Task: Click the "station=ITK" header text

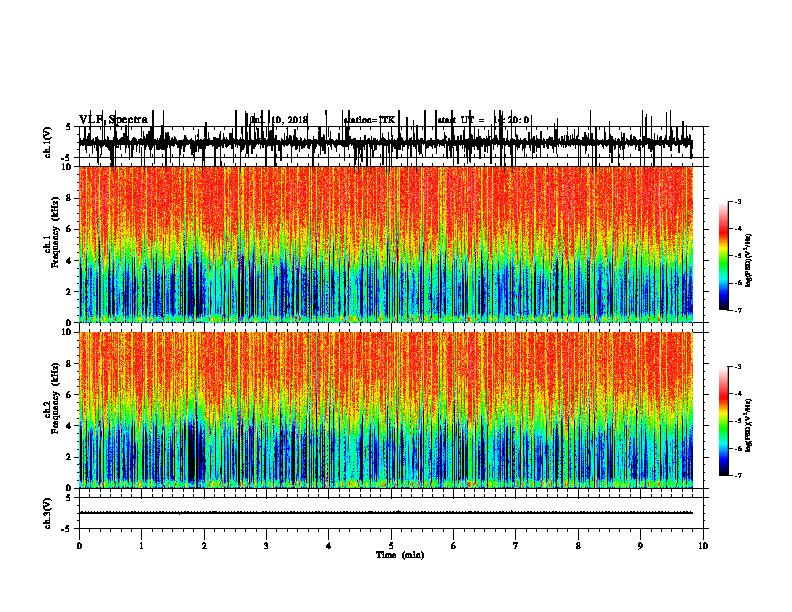Action: tap(369, 120)
